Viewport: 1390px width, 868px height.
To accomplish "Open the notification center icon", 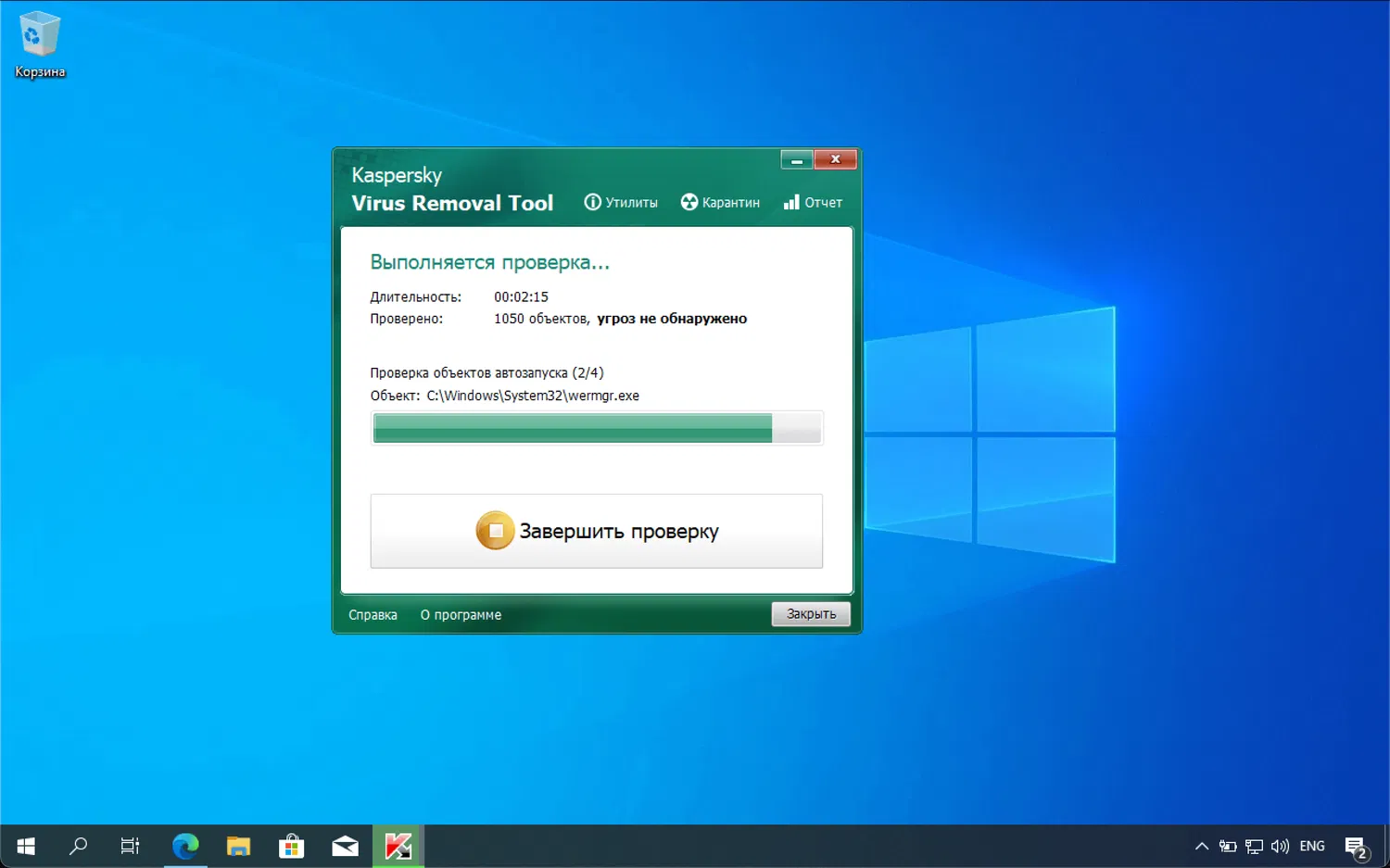I will (x=1357, y=847).
